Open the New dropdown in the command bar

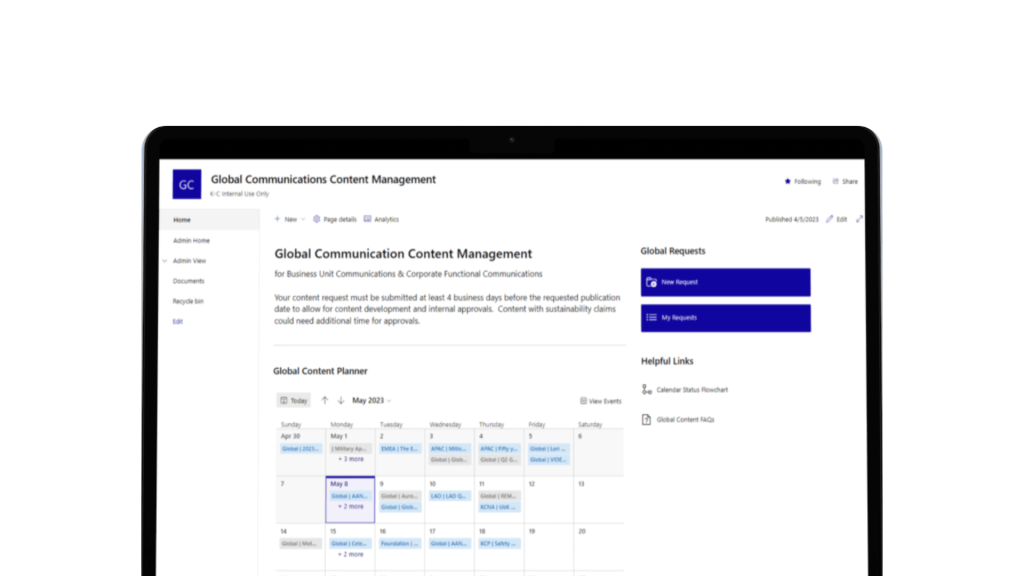coord(289,219)
